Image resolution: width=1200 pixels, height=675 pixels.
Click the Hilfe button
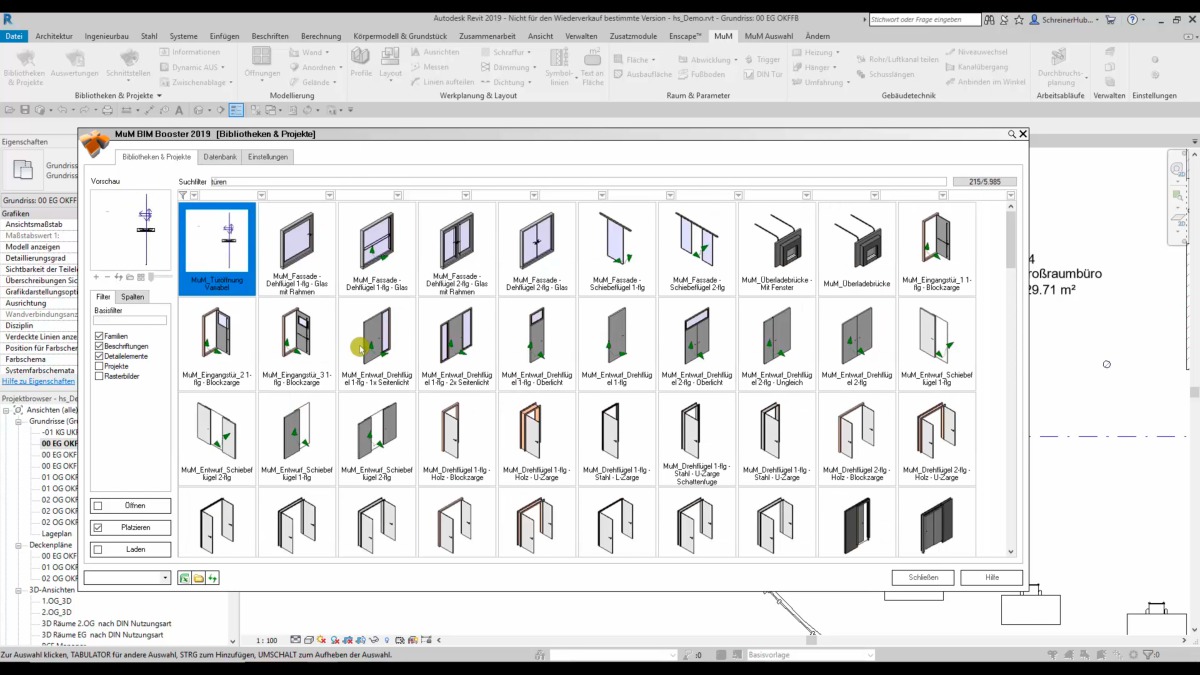click(x=991, y=578)
